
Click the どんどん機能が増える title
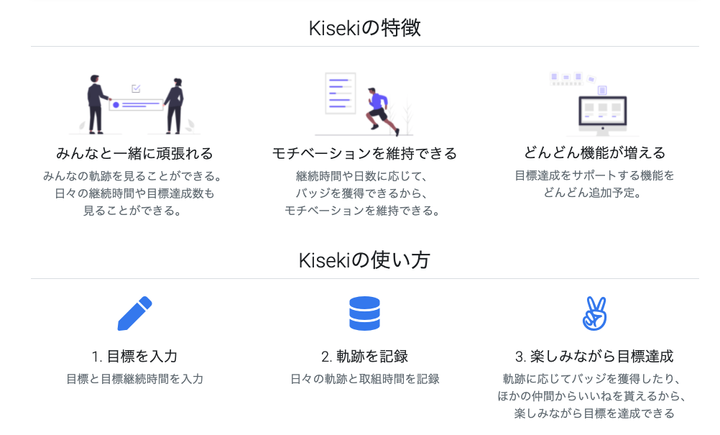pos(594,153)
